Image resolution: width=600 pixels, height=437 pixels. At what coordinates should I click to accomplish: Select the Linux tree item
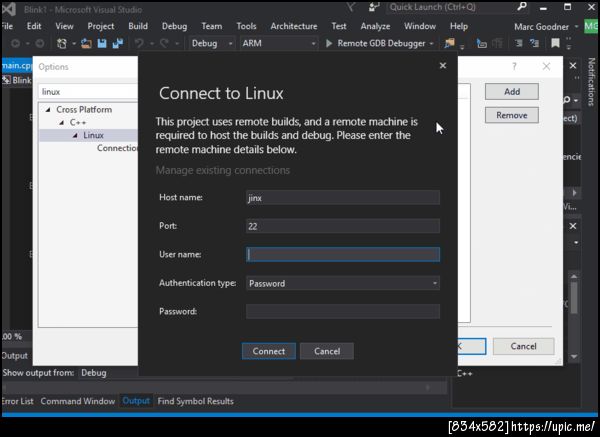[93, 135]
